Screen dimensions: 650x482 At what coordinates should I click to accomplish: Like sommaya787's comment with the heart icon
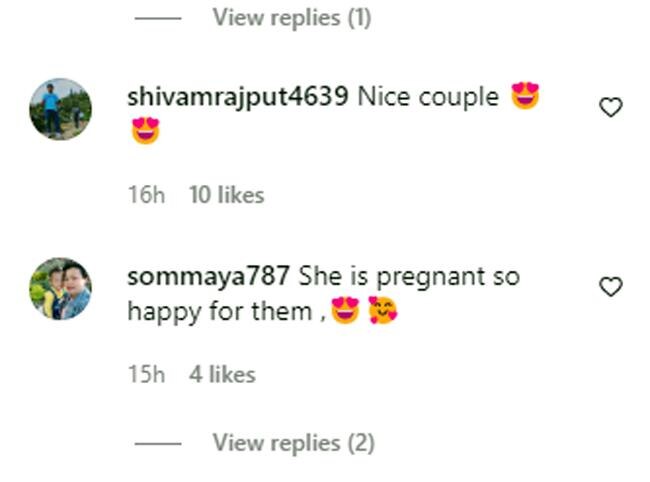611,287
